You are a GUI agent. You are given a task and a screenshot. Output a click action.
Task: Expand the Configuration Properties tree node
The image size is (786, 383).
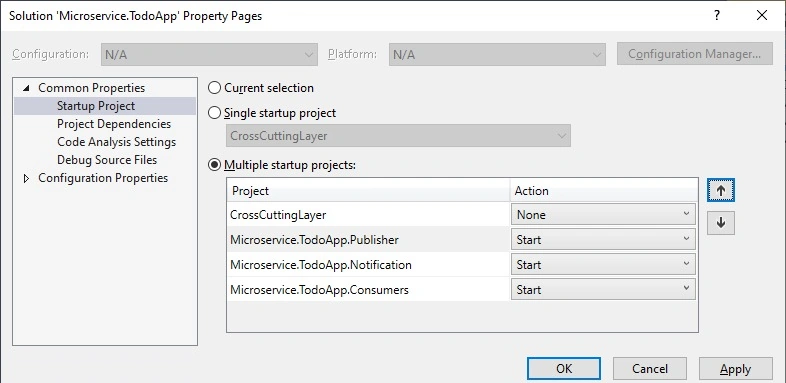coord(27,178)
